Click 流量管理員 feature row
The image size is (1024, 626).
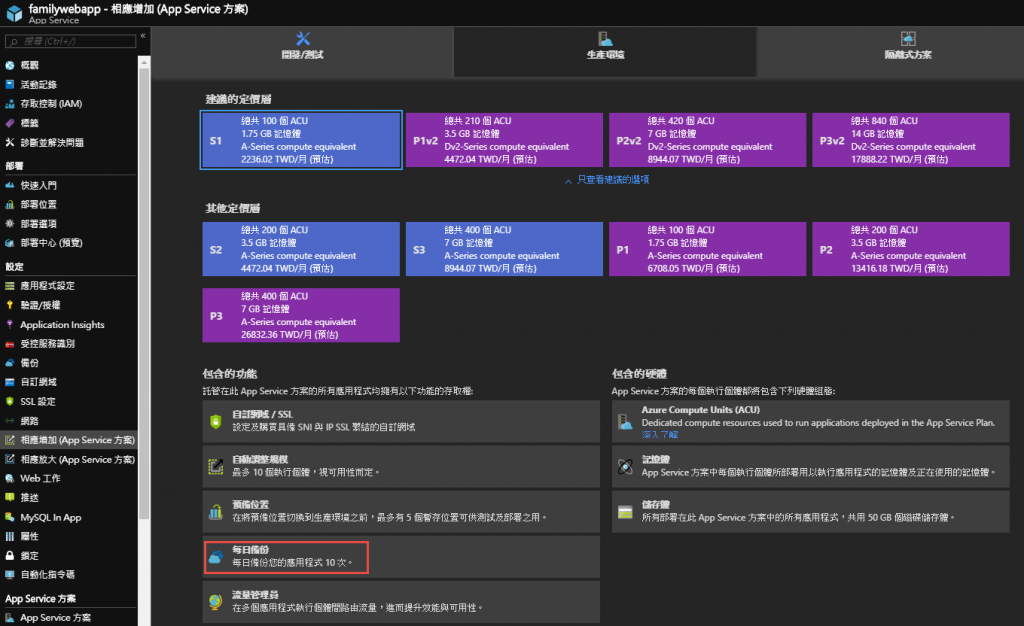[401, 602]
